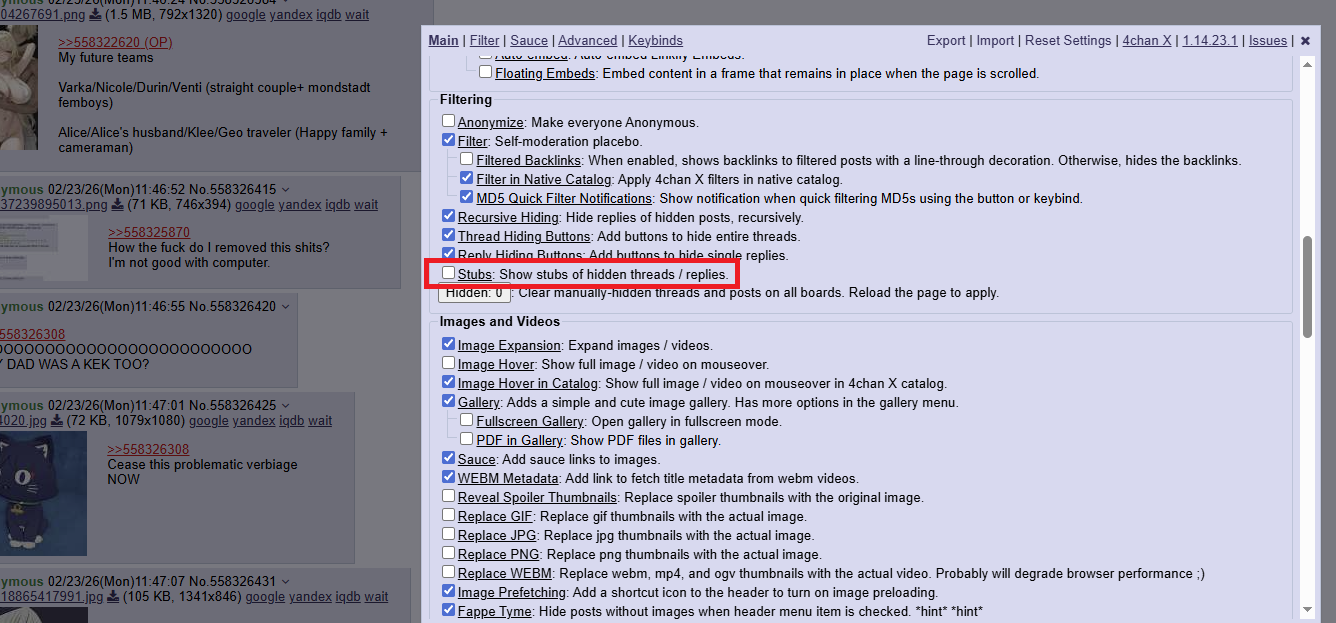Open post menu arrow for No.558326415
The width and height of the screenshot is (1336, 623).
(286, 189)
